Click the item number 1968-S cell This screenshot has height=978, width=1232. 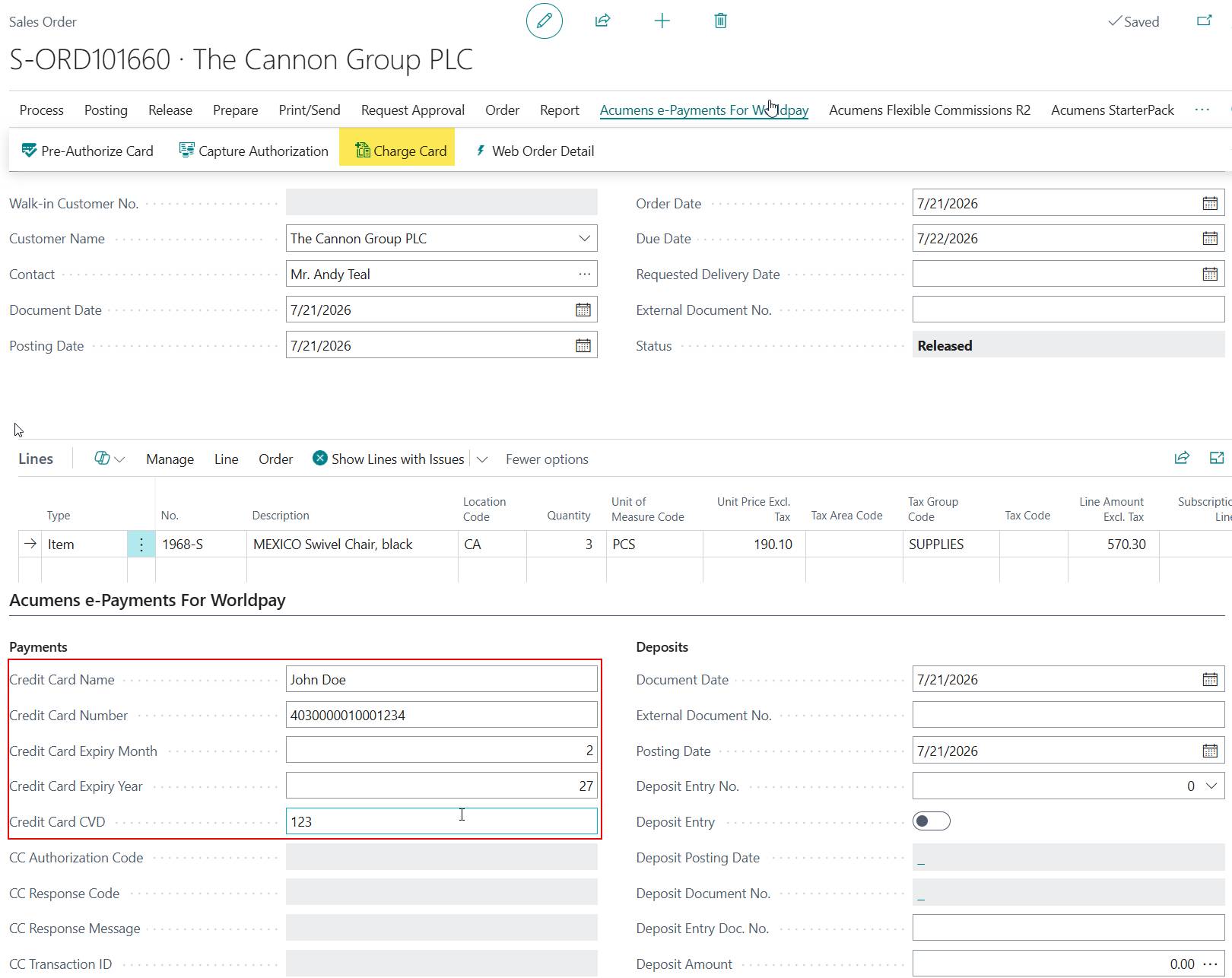coord(201,545)
